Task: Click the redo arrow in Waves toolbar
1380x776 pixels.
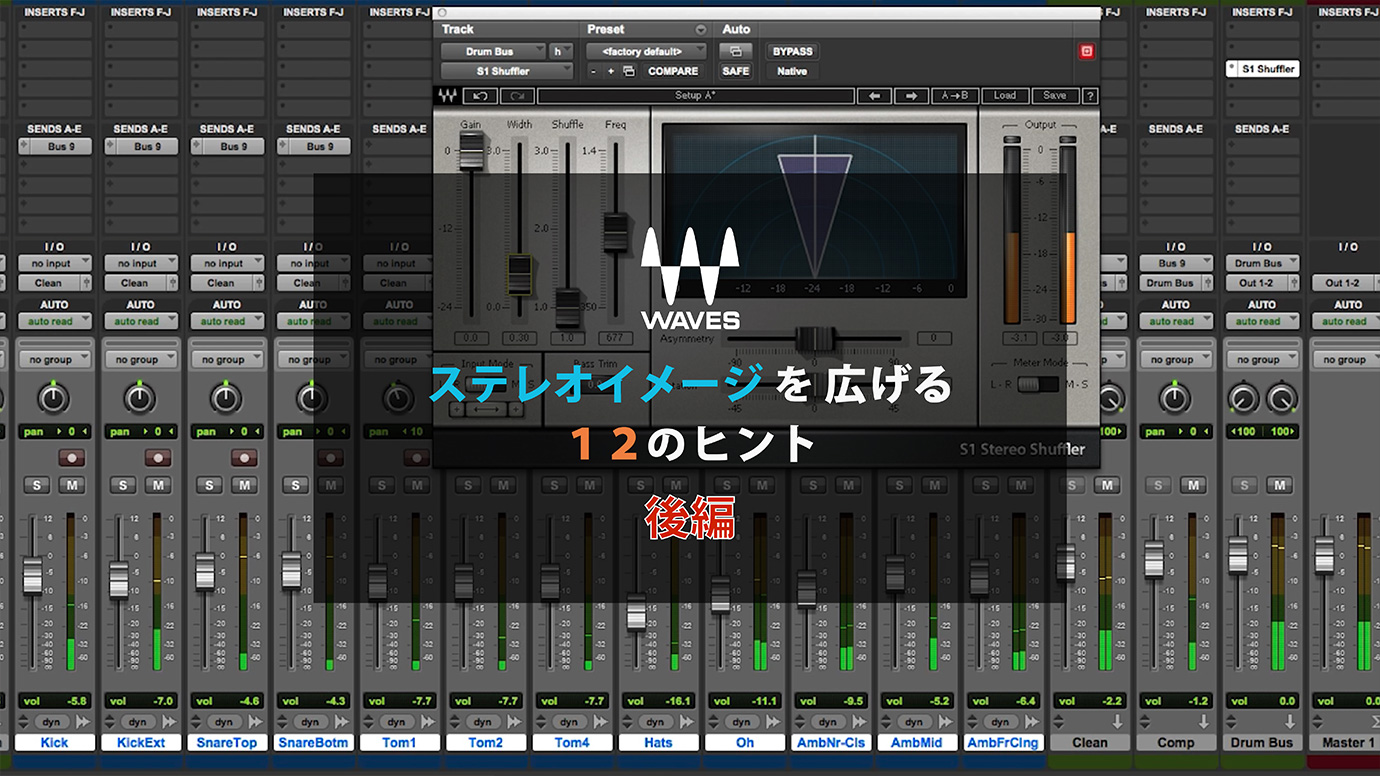Action: pos(517,96)
